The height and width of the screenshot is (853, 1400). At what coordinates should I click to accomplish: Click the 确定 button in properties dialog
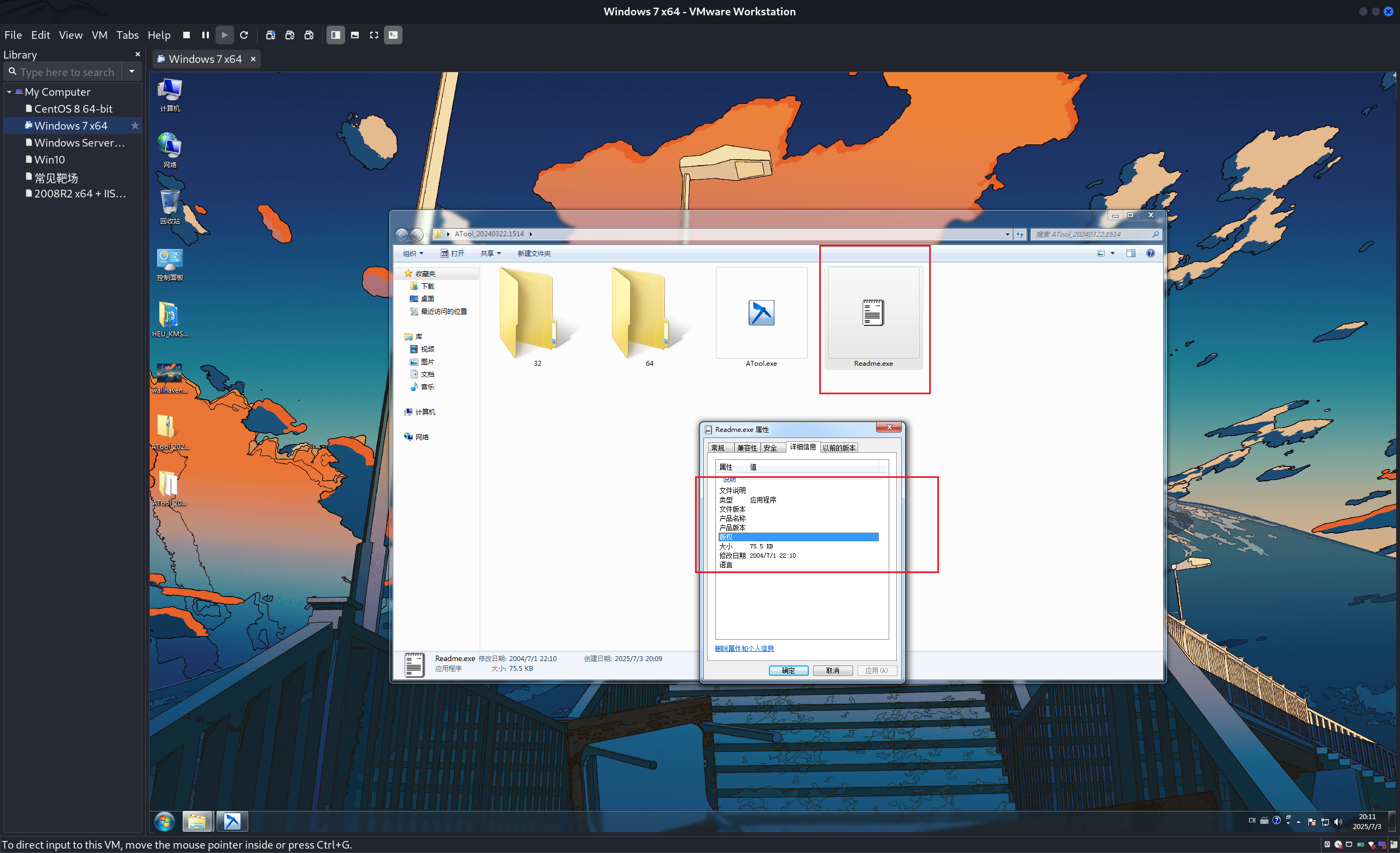click(788, 670)
